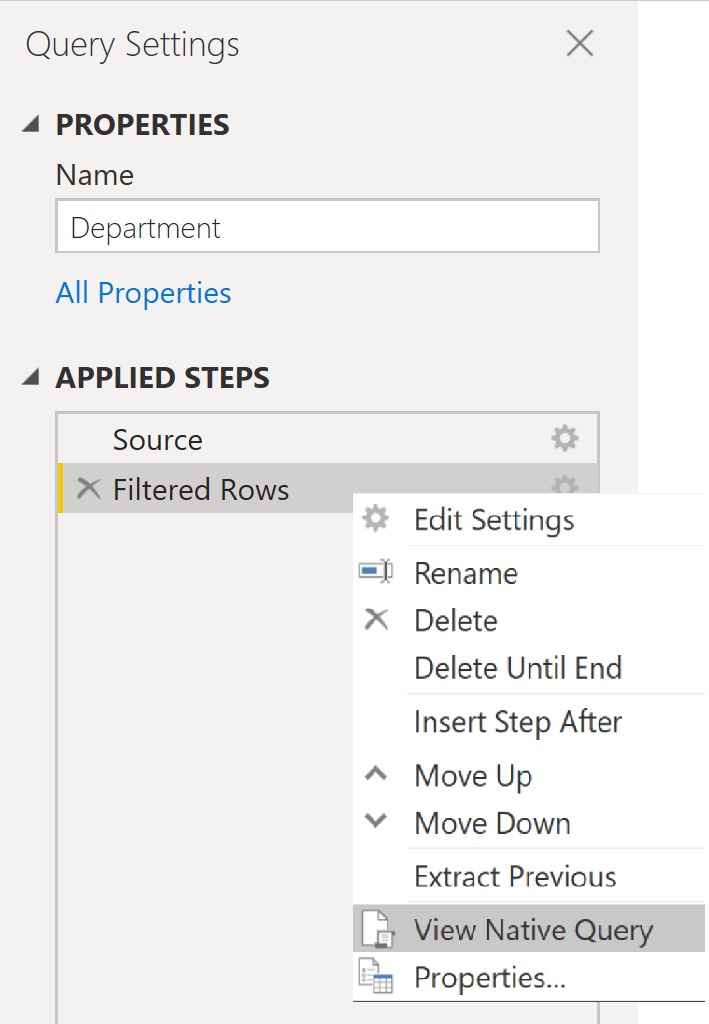709x1024 pixels.
Task: Select Extract Previous from context menu
Action: click(x=514, y=877)
